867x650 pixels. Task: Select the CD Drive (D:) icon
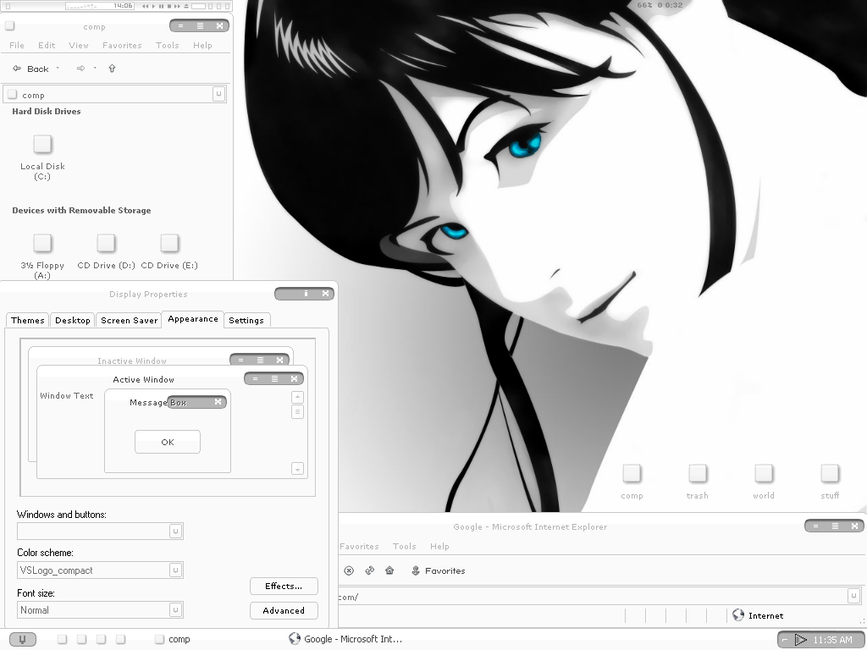pos(106,243)
